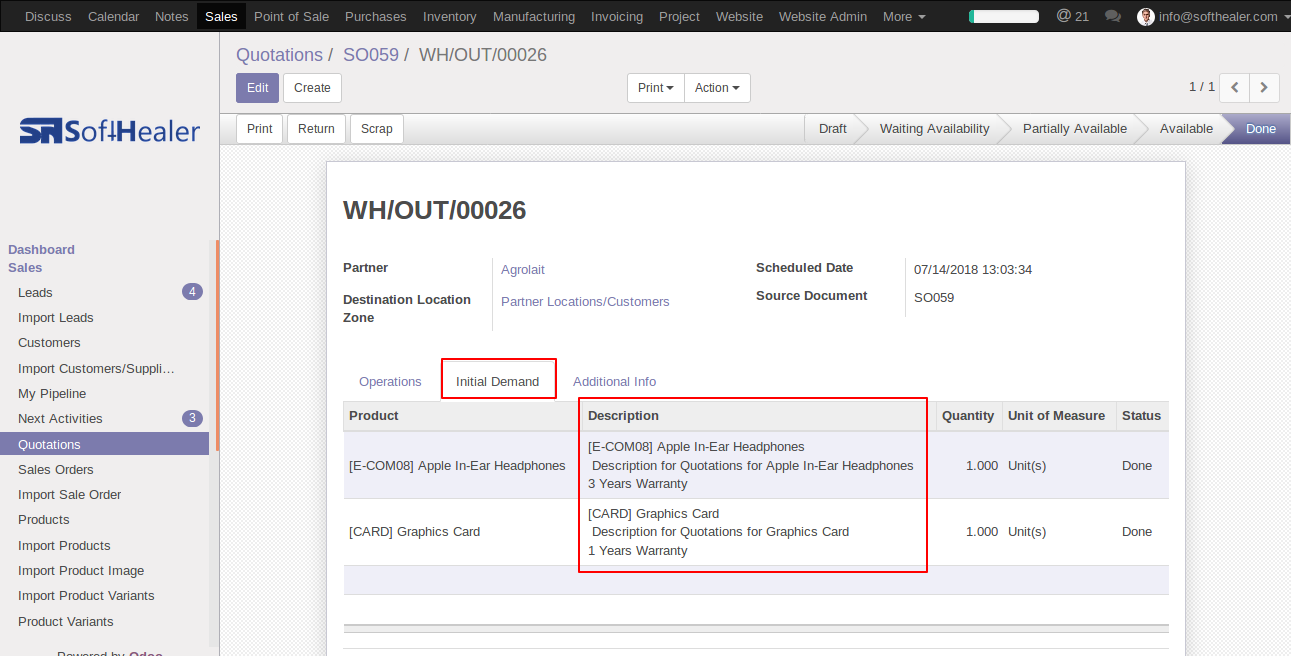The width and height of the screenshot is (1291, 656).
Task: Open Partner Locations/Customers link
Action: (x=585, y=302)
